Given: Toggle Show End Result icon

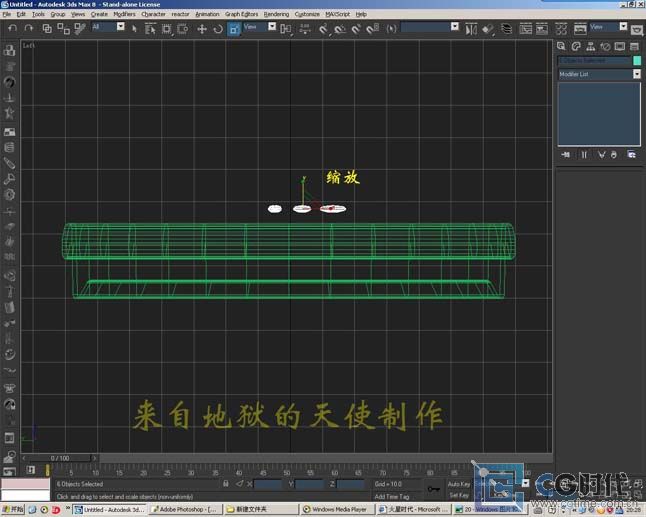Looking at the screenshot, I should pyautogui.click(x=584, y=154).
